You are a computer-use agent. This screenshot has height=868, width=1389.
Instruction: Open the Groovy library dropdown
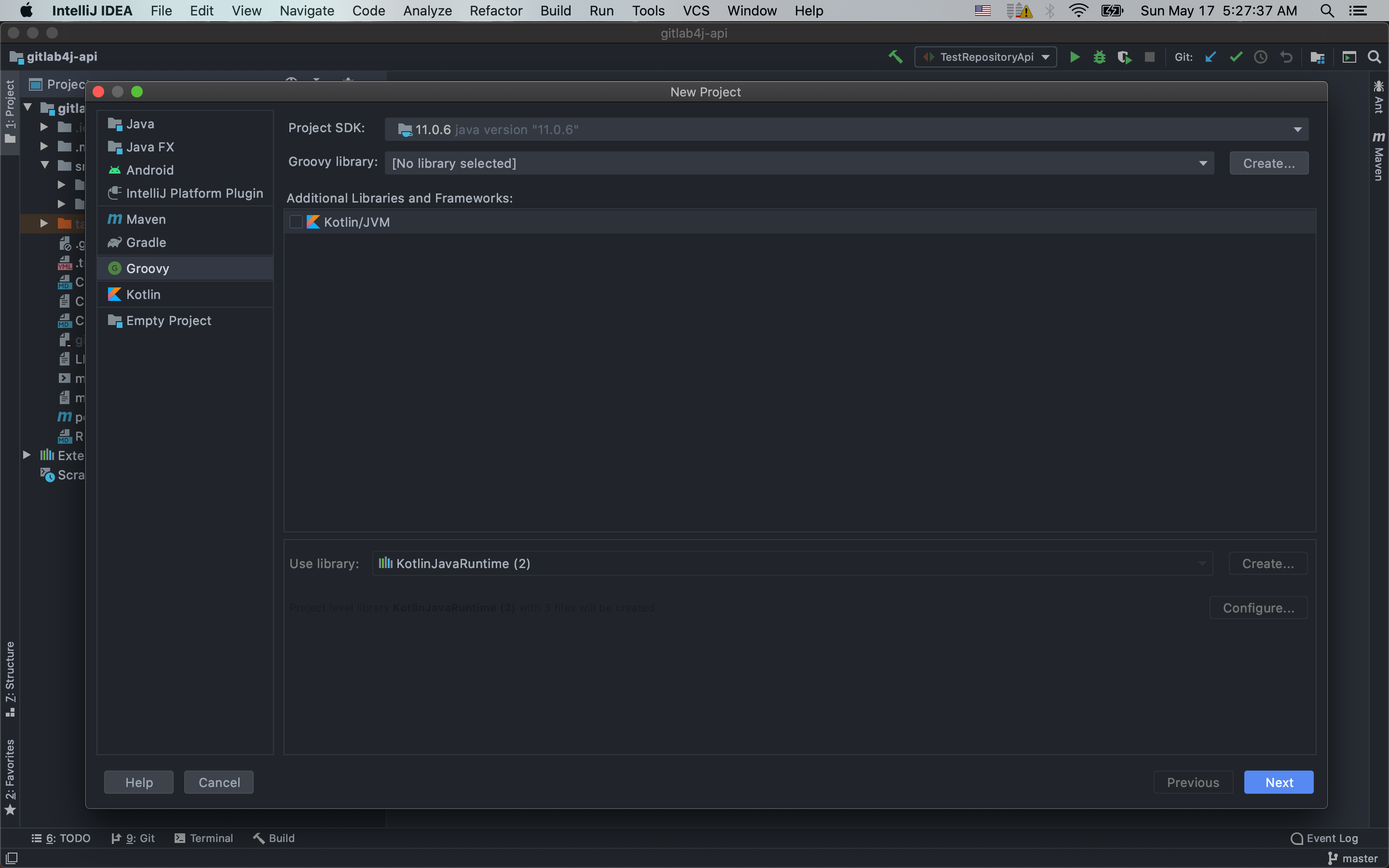pyautogui.click(x=1202, y=163)
